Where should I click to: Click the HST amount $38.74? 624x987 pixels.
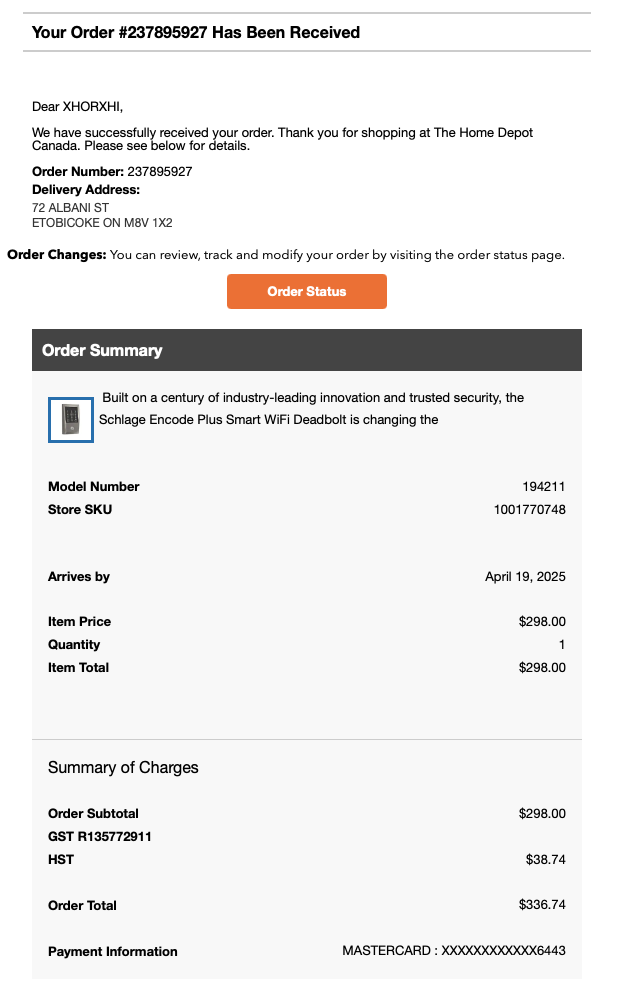click(545, 859)
